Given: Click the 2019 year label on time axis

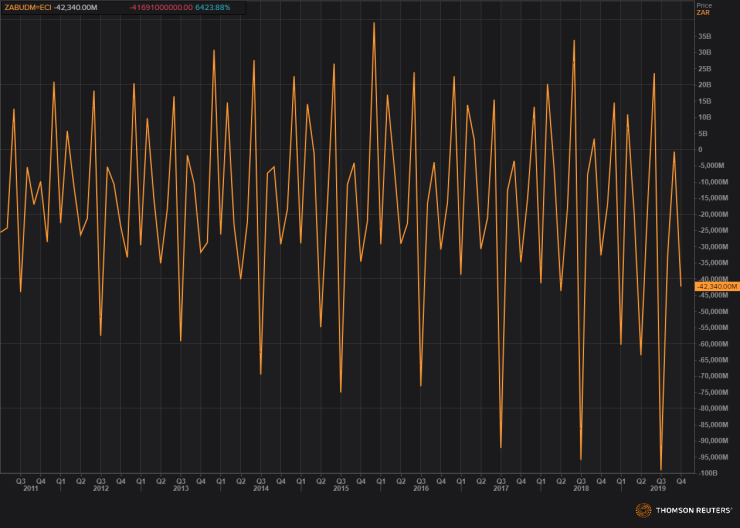Looking at the screenshot, I should click(x=658, y=488).
